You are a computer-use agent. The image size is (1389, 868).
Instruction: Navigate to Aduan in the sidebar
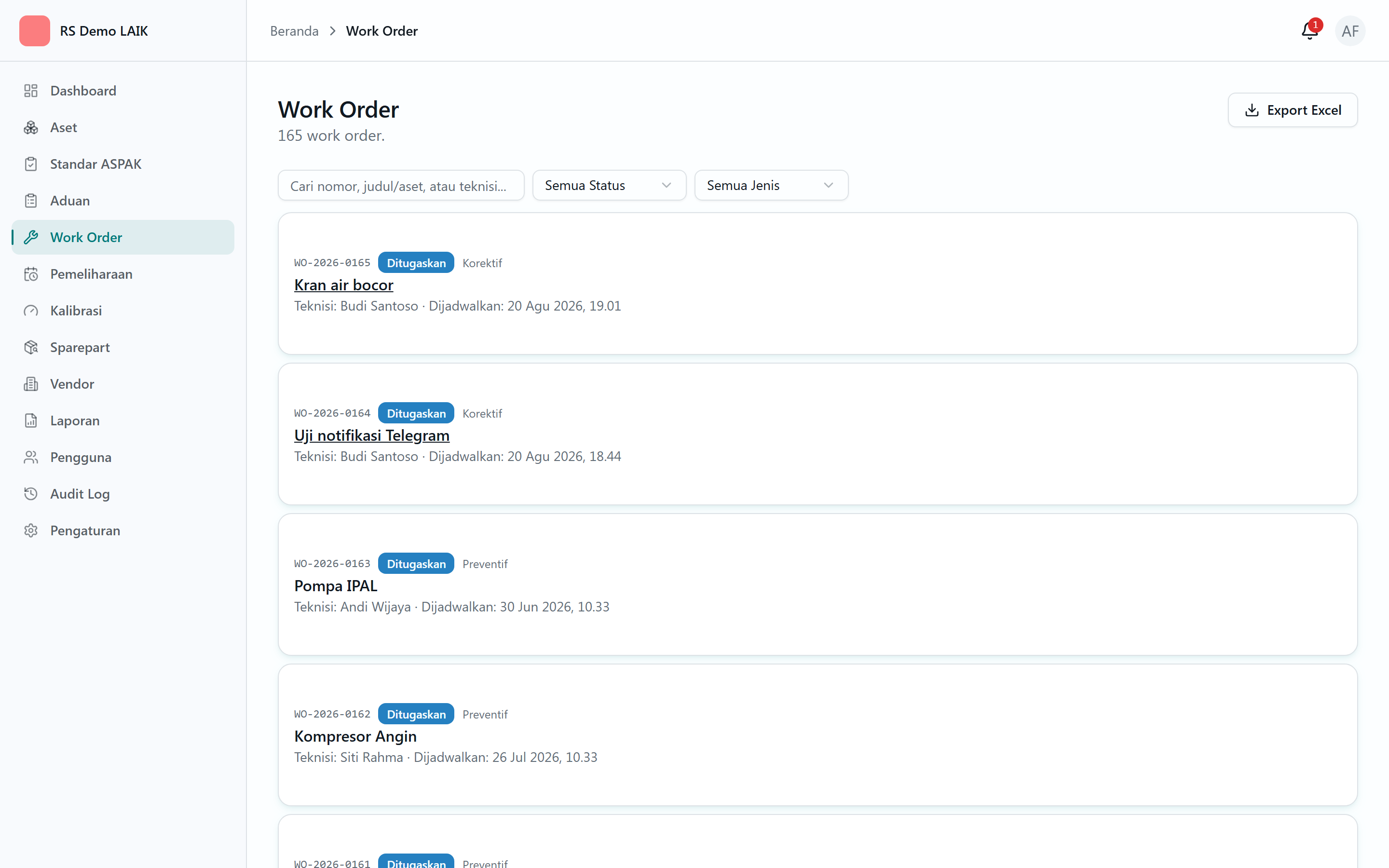[x=123, y=201]
